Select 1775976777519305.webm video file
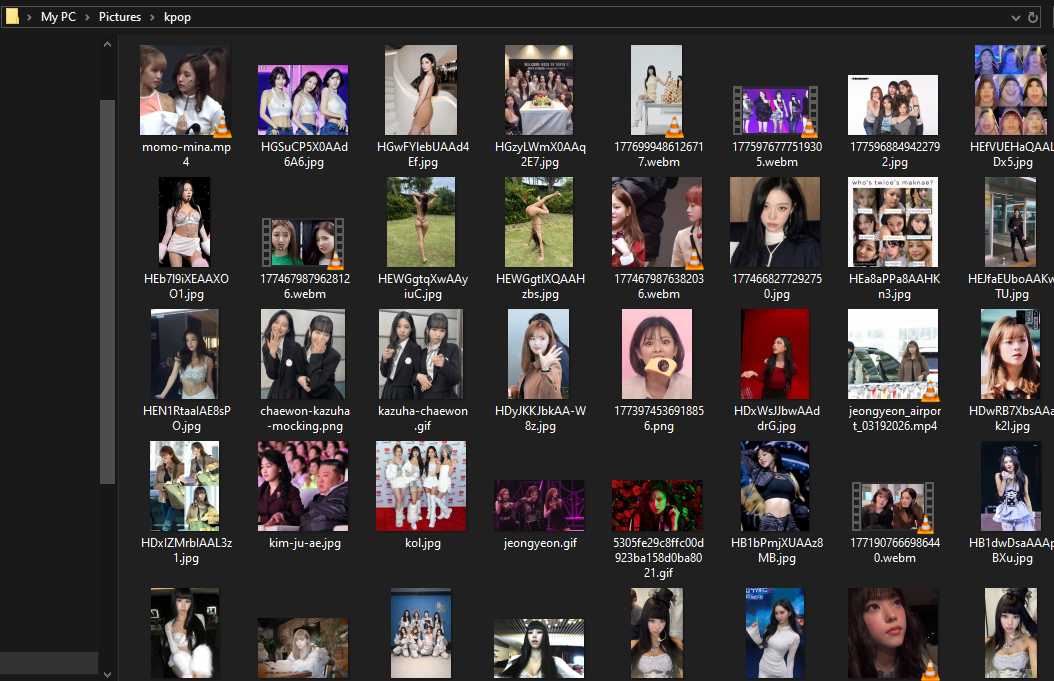The width and height of the screenshot is (1054, 681). tap(776, 110)
